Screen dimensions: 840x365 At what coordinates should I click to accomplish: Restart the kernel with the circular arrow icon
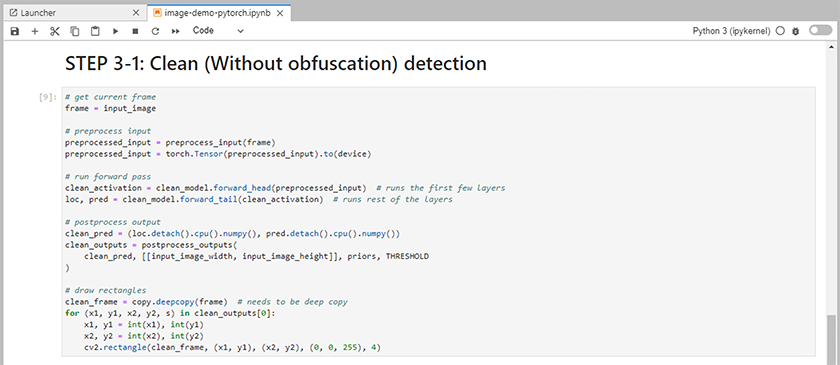click(x=155, y=32)
